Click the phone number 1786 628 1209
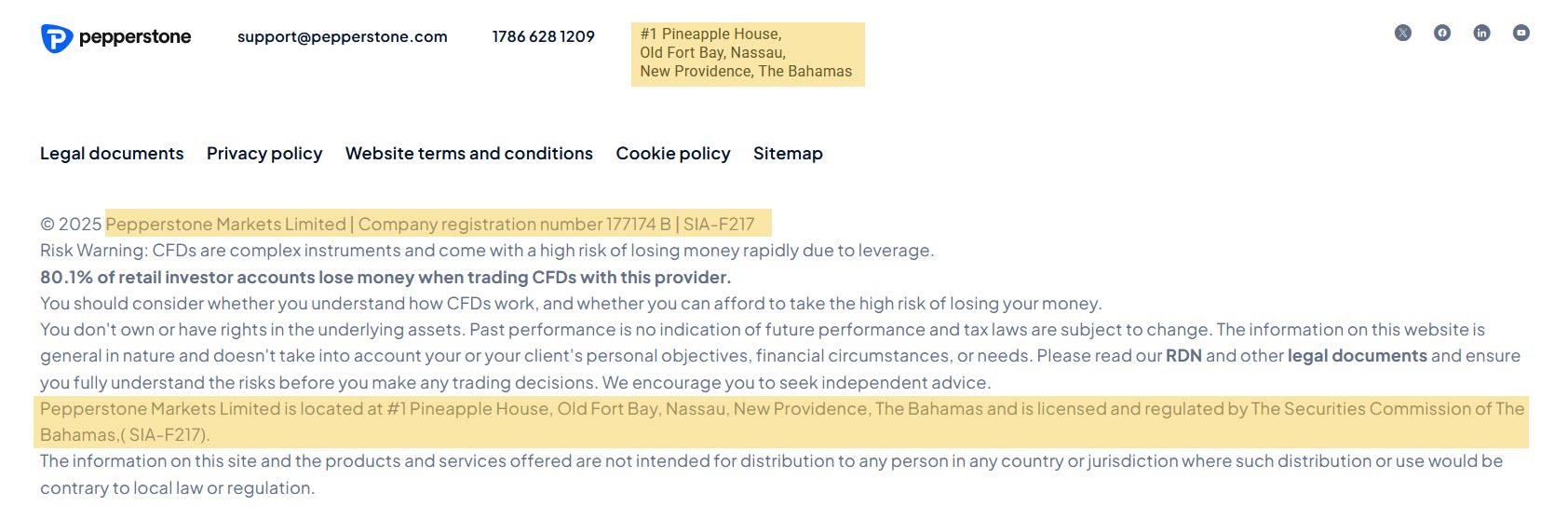Image resolution: width=1568 pixels, height=520 pixels. 543,37
